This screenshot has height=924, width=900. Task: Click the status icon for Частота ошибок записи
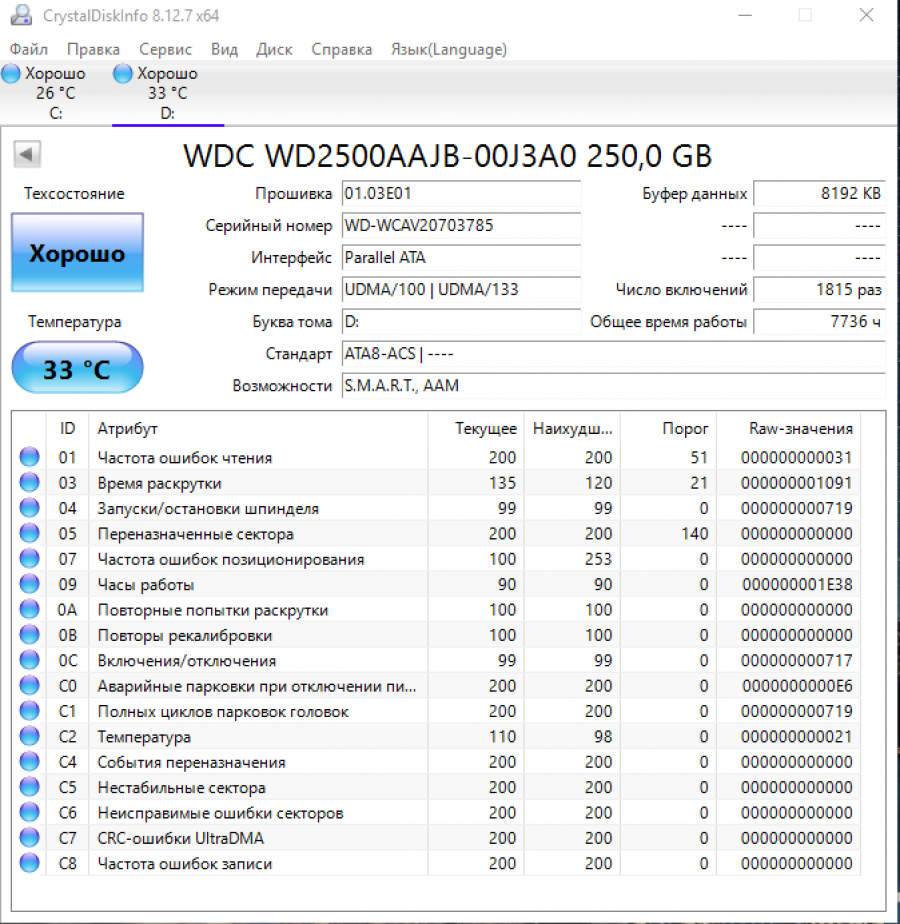(x=29, y=863)
